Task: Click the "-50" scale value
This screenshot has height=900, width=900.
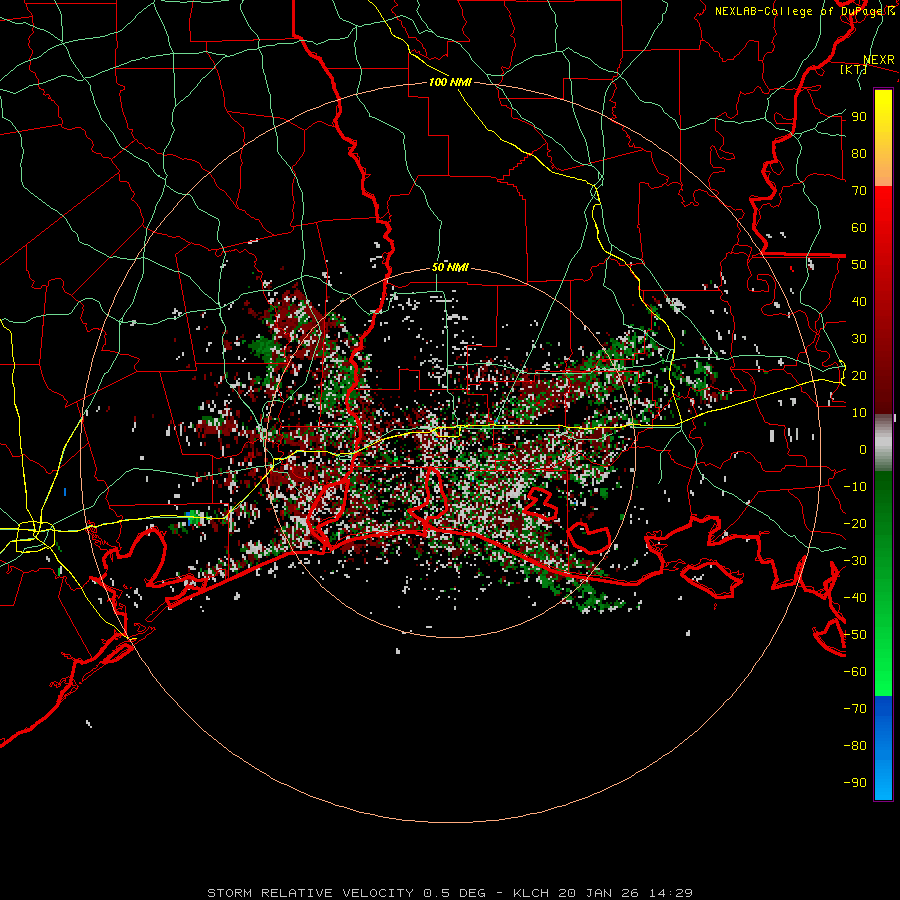Action: click(x=855, y=634)
